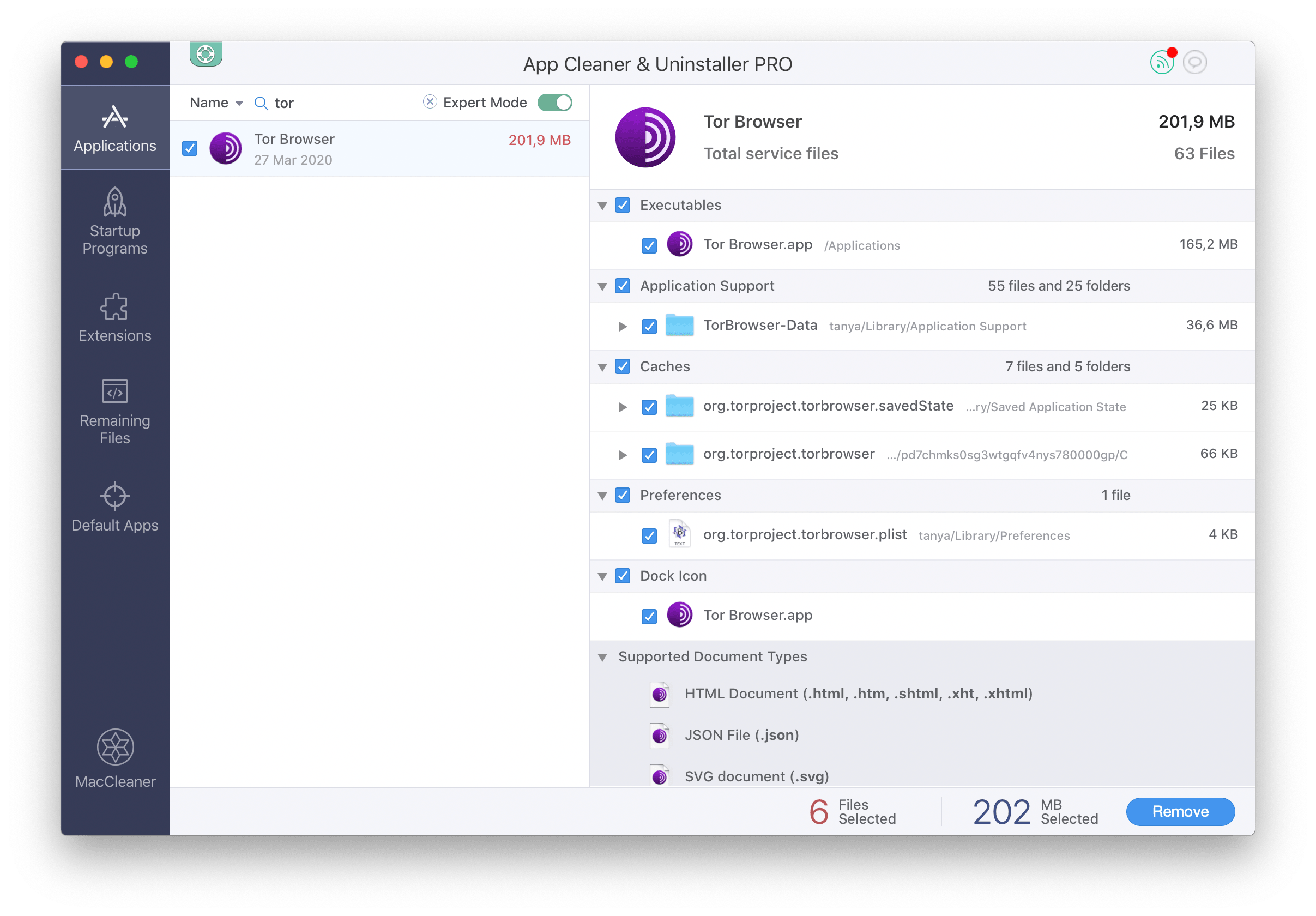
Task: Expand the TorBrowser-Data folder
Action: pyautogui.click(x=622, y=325)
